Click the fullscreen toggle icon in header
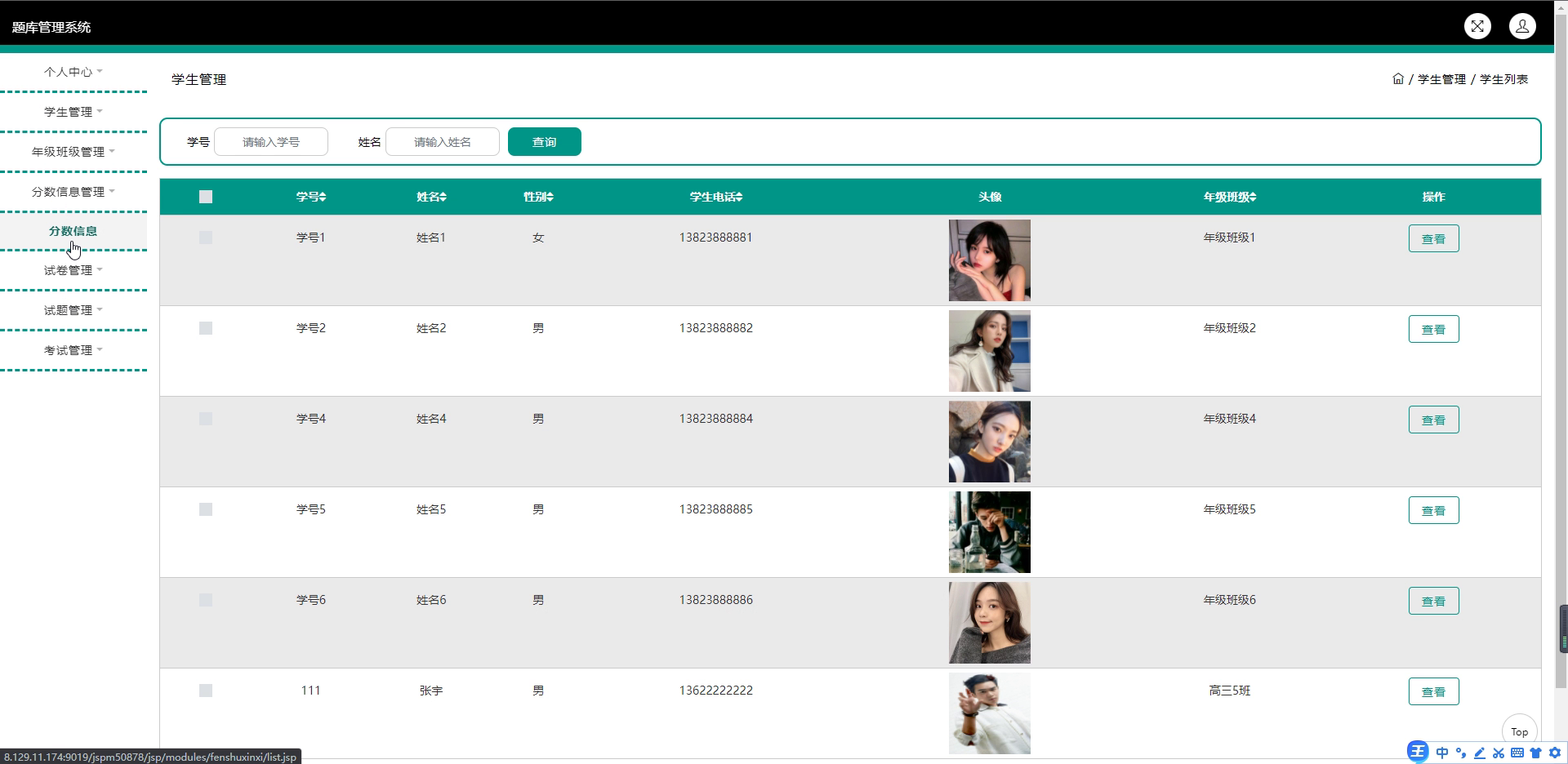This screenshot has height=764, width=1568. [1477, 26]
